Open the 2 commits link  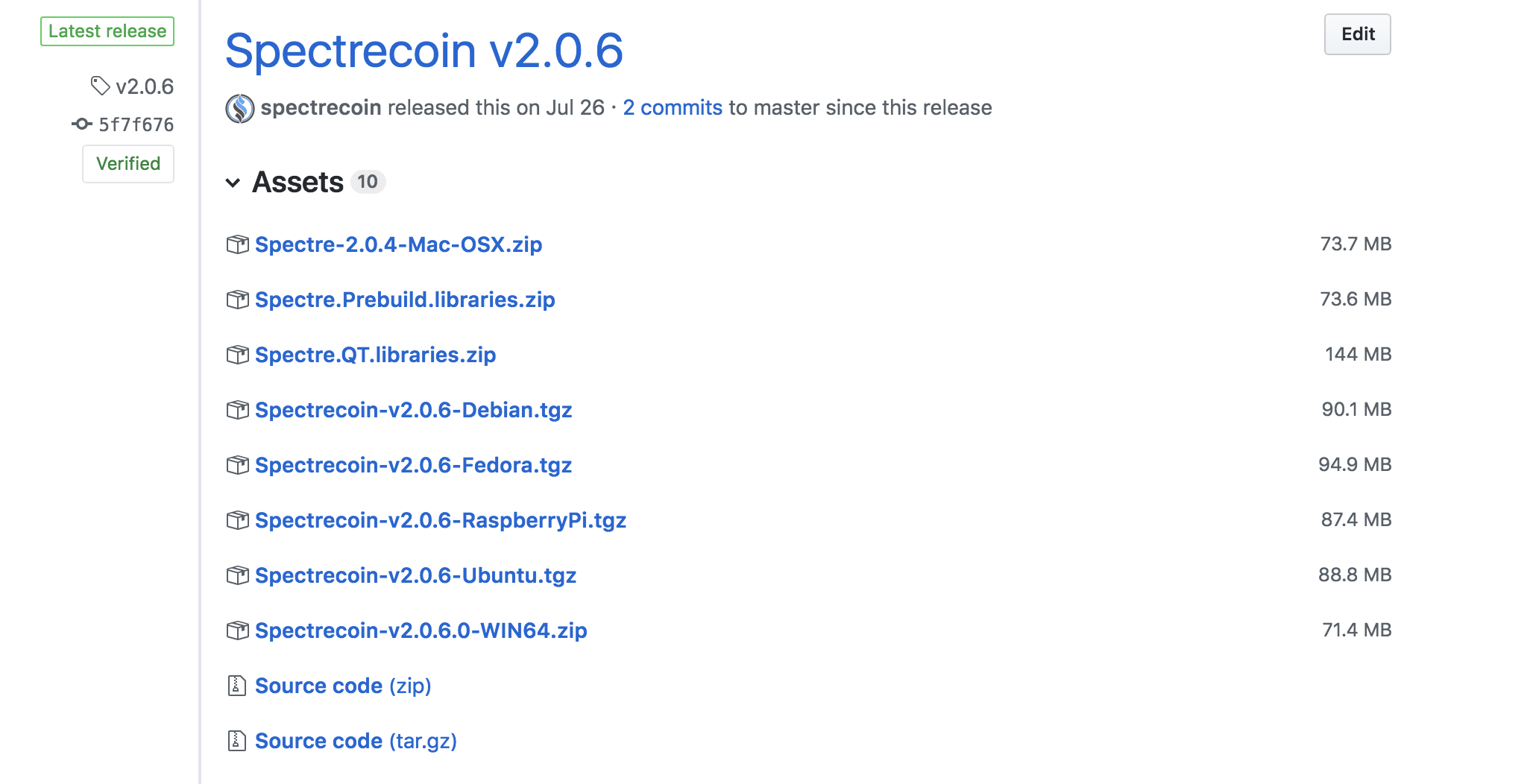pos(673,108)
